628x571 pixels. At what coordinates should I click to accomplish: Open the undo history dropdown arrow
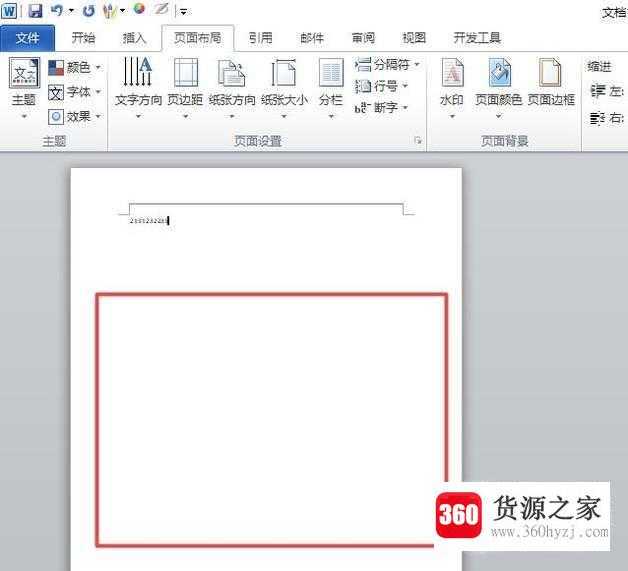[x=71, y=11]
